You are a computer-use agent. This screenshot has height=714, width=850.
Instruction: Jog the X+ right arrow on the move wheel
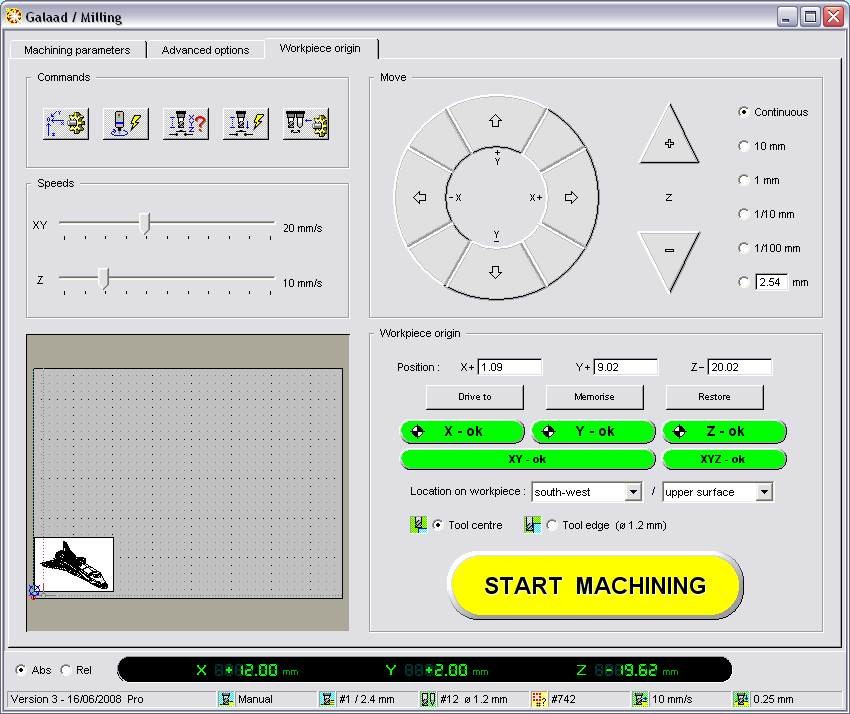point(571,198)
